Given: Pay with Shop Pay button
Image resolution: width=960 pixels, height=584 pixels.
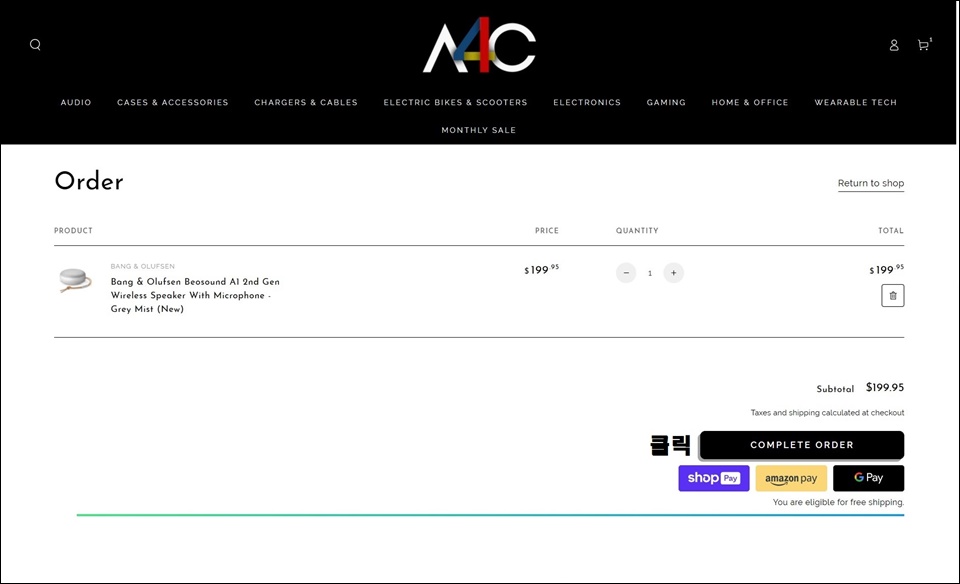Looking at the screenshot, I should tap(714, 478).
